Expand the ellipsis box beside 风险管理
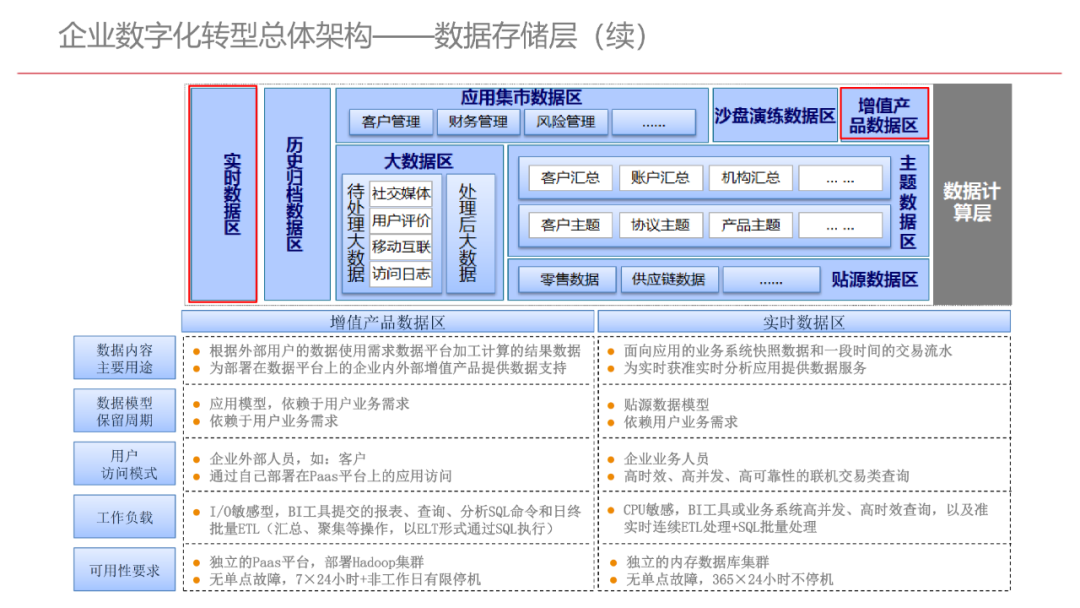The height and width of the screenshot is (608, 1080). (x=654, y=122)
